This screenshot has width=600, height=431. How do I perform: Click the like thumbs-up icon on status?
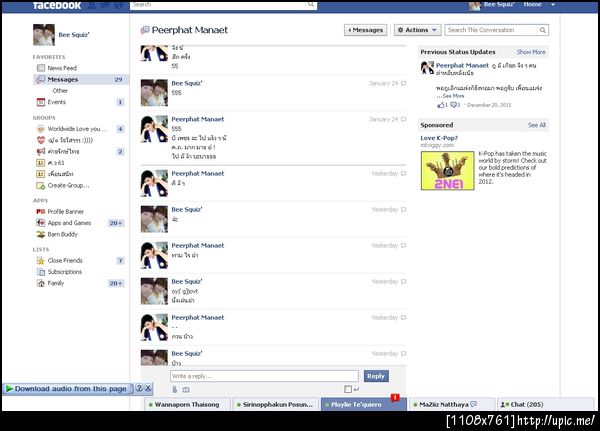441,105
